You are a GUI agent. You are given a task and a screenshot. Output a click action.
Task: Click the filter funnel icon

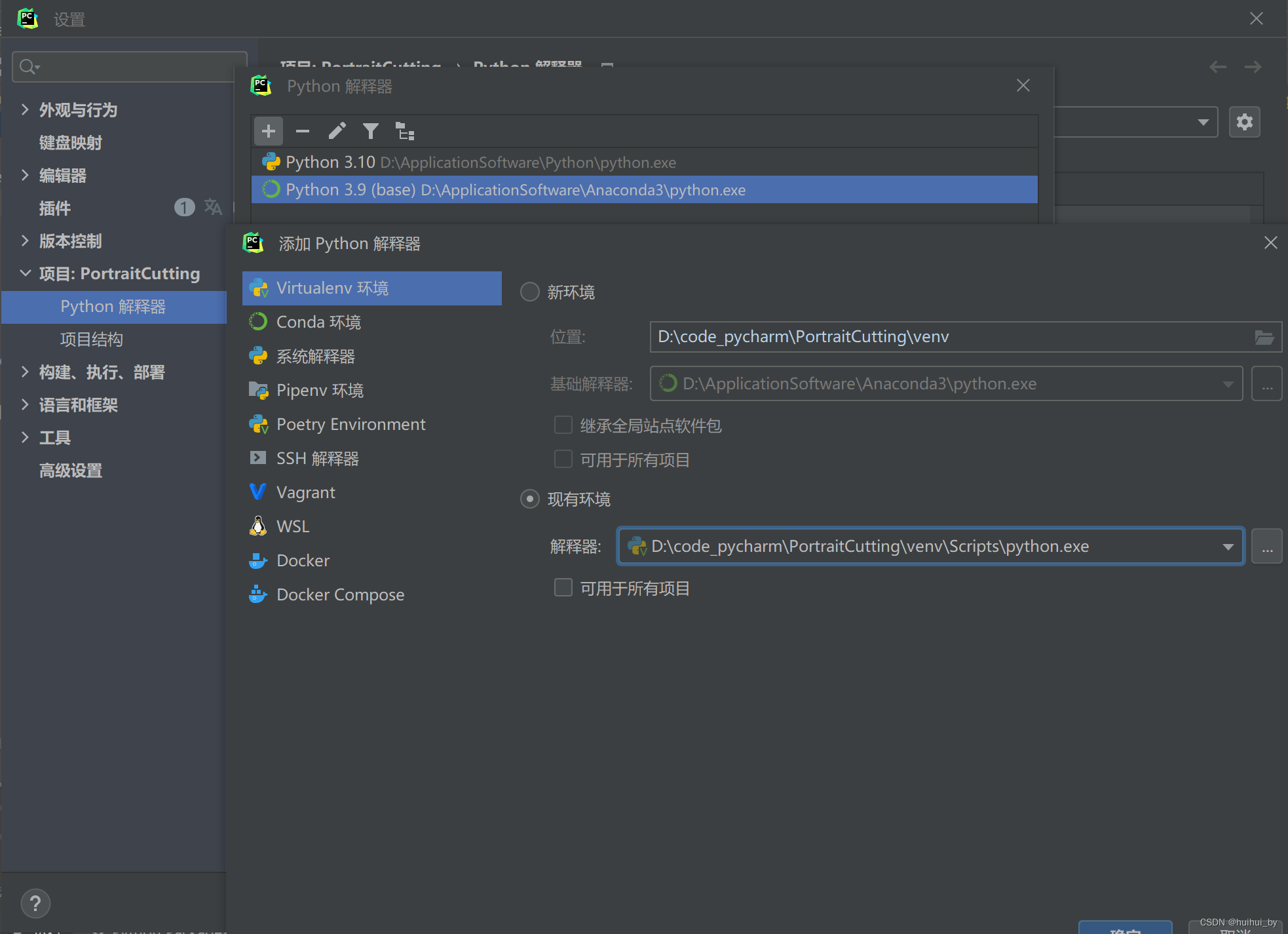click(371, 132)
